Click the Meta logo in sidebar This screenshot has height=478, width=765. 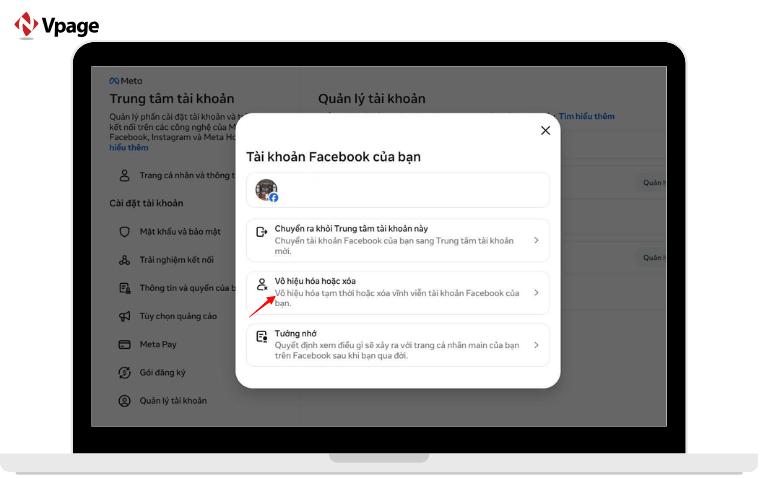pyautogui.click(x=126, y=81)
